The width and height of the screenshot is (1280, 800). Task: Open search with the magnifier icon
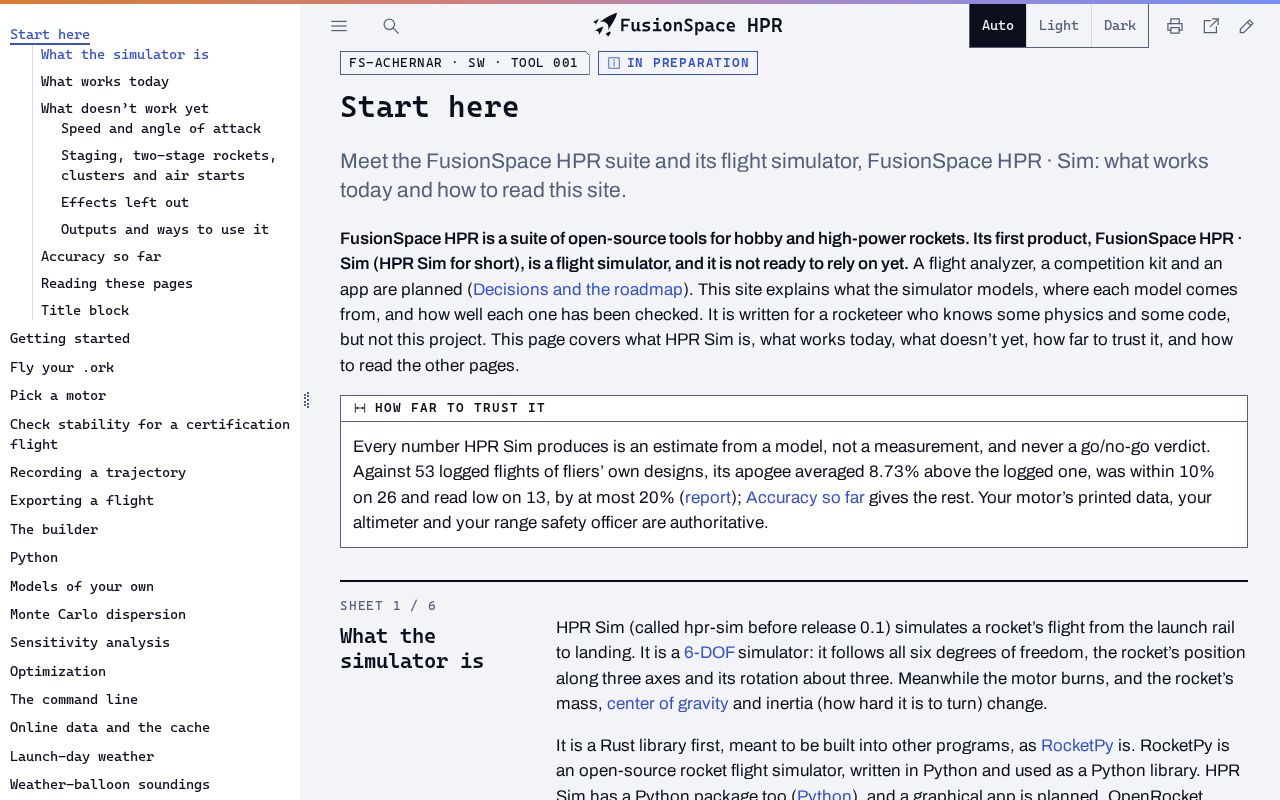[x=391, y=26]
